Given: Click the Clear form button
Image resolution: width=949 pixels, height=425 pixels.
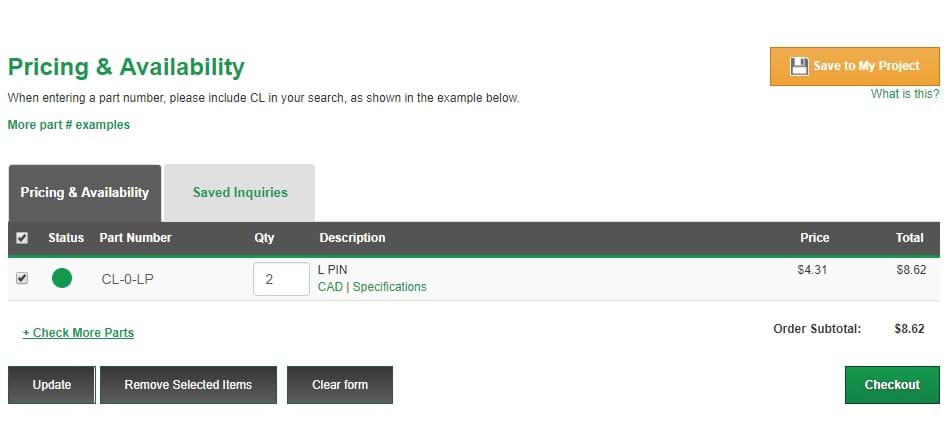Looking at the screenshot, I should [x=340, y=384].
